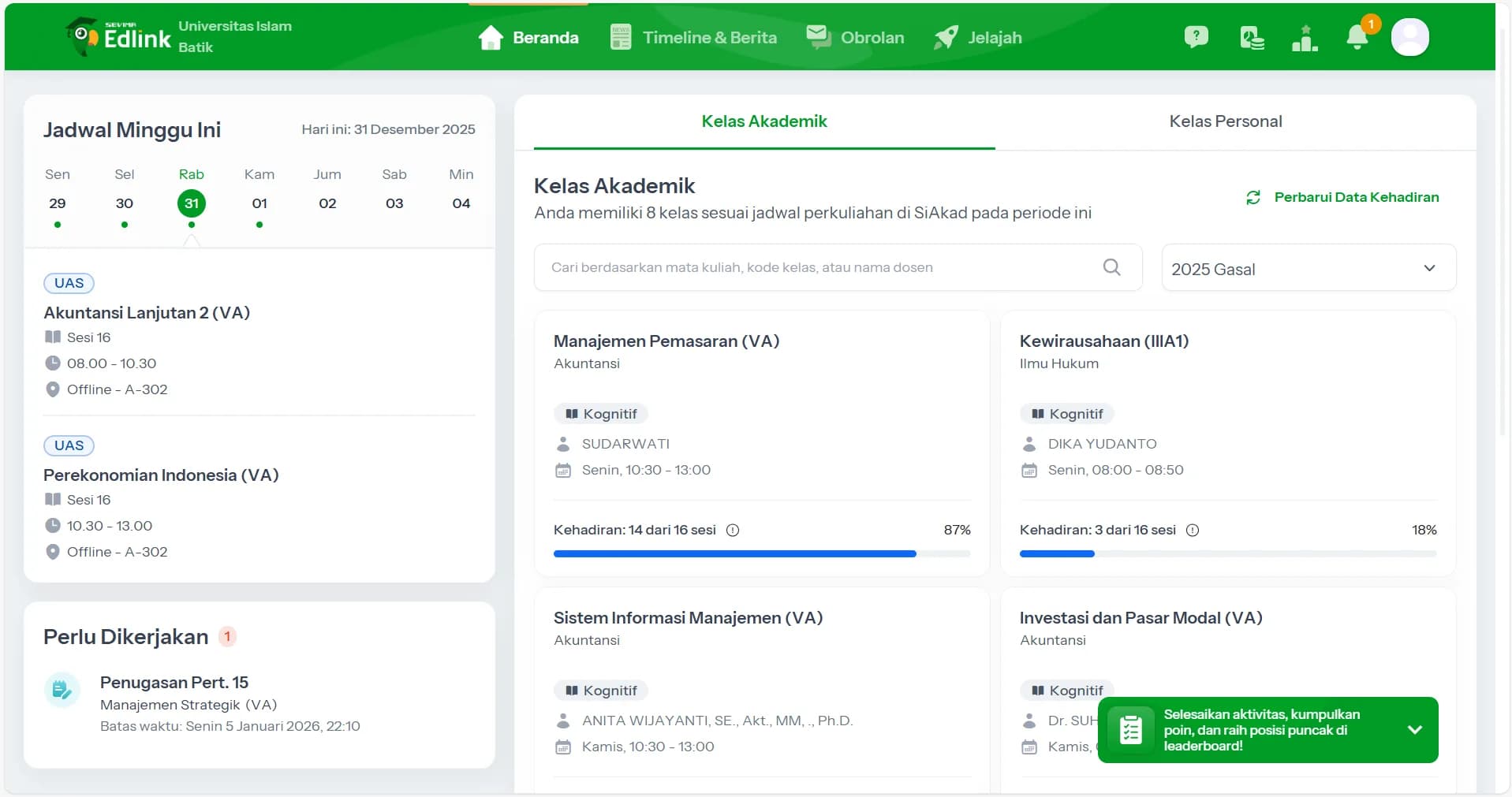
Task: Click Kewirausahaan attendance progress bar
Action: (x=1228, y=554)
